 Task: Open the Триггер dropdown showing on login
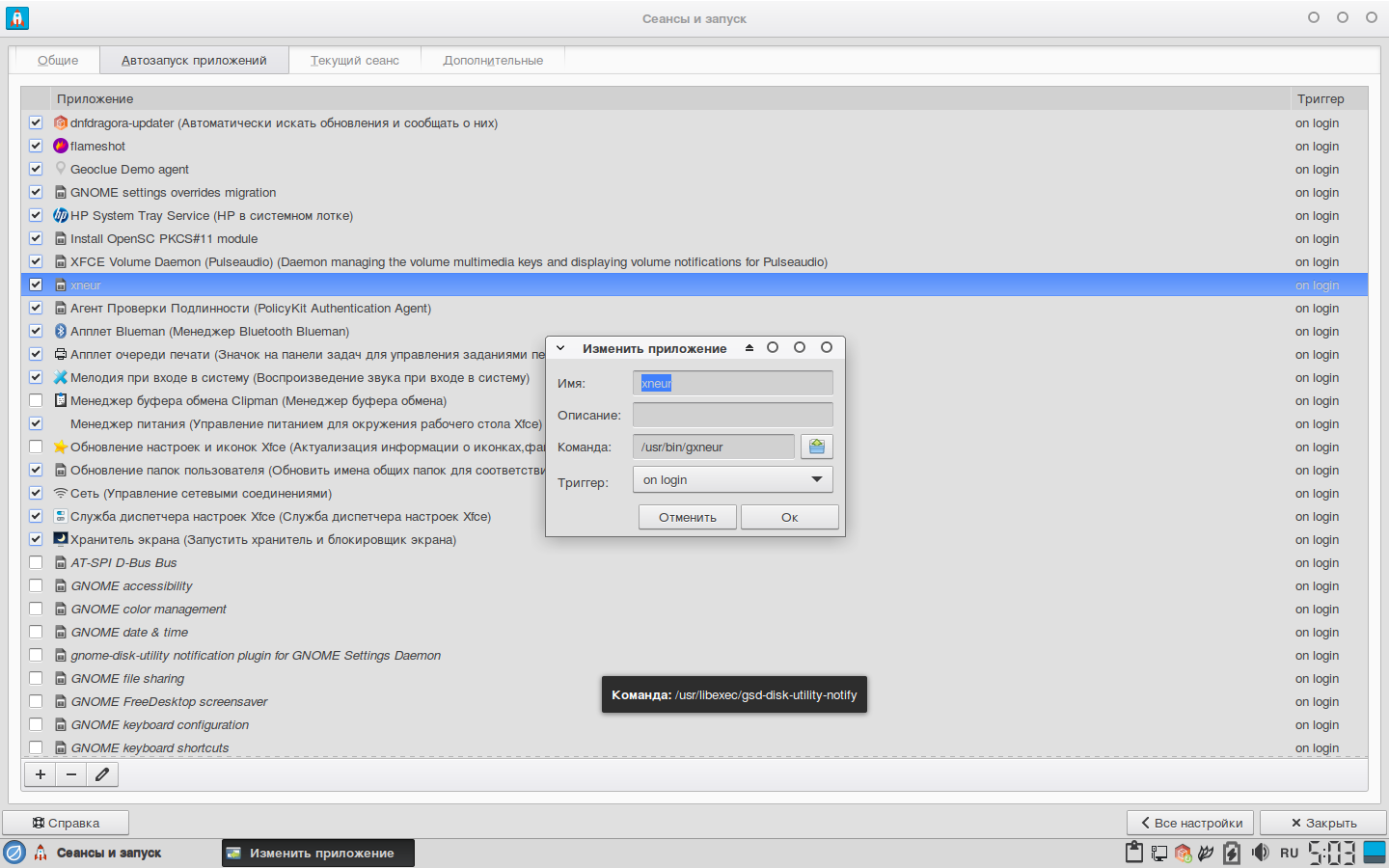click(x=733, y=480)
